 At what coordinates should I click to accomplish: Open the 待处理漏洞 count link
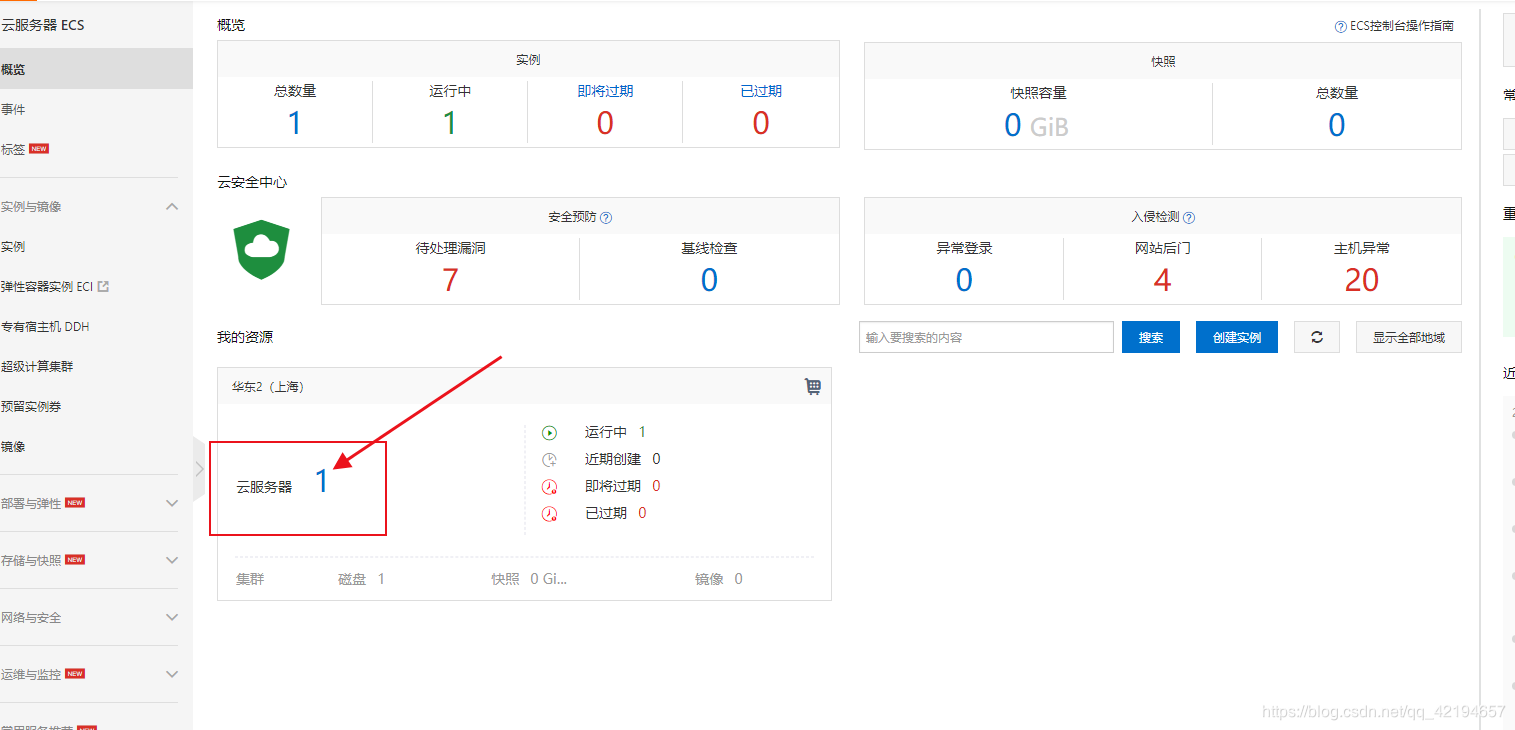[450, 281]
